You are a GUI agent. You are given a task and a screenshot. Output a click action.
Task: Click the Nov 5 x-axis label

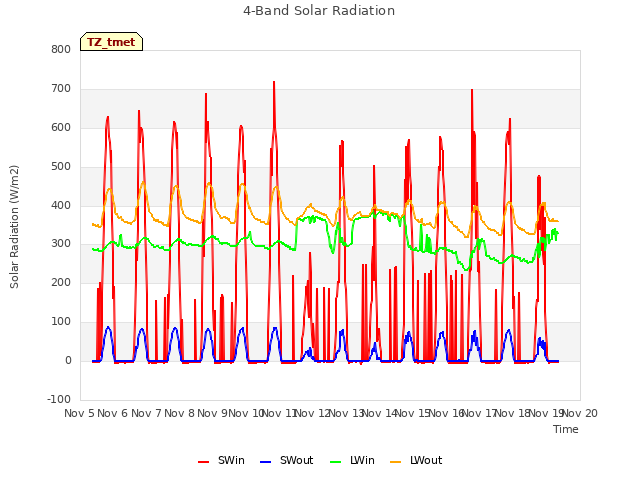click(79, 413)
